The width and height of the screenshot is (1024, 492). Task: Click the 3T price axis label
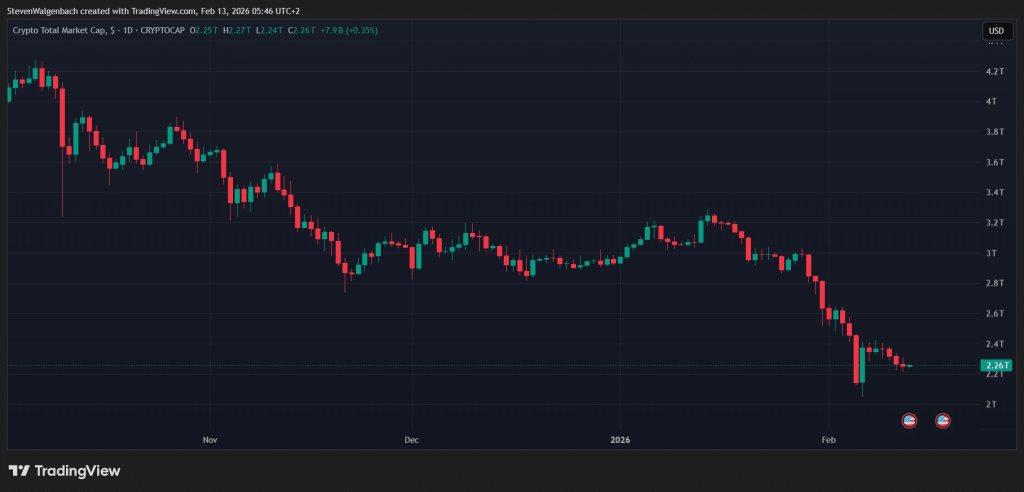992,253
